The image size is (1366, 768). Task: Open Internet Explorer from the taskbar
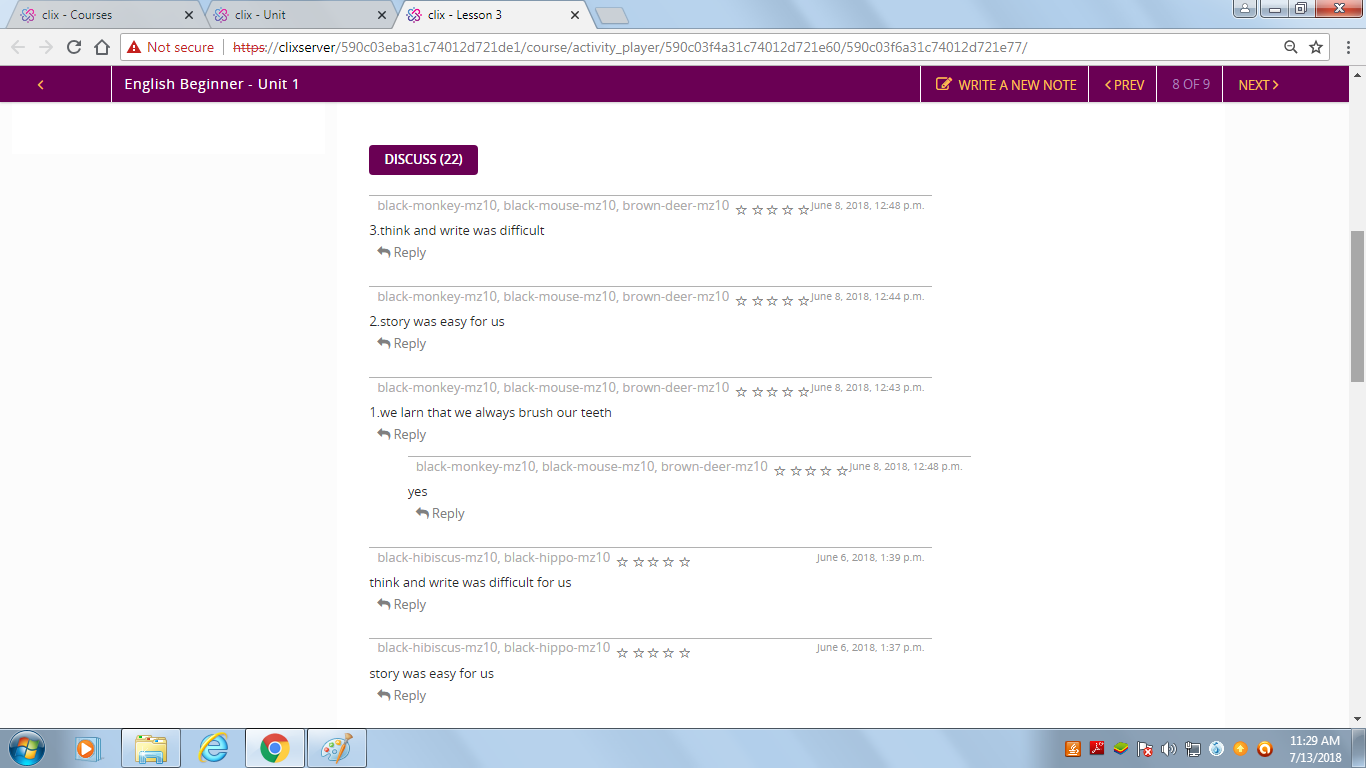click(213, 748)
